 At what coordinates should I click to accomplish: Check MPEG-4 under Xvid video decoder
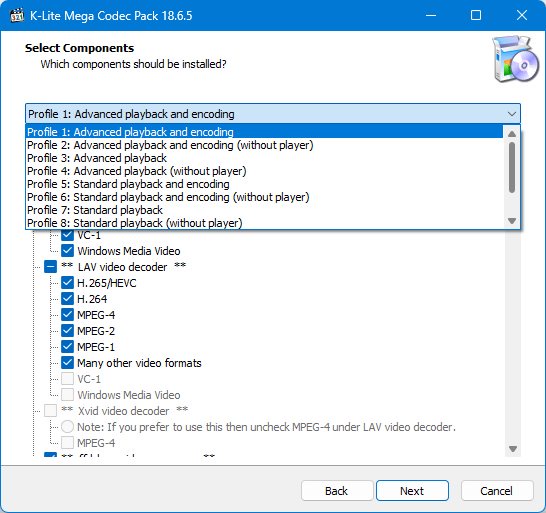67,443
